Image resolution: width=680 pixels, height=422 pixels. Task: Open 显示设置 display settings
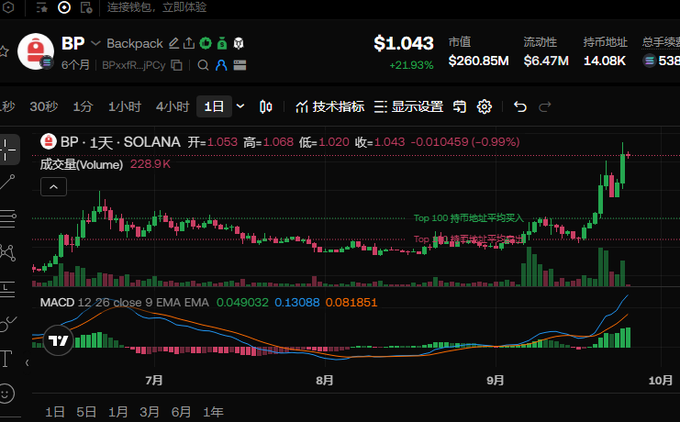409,106
